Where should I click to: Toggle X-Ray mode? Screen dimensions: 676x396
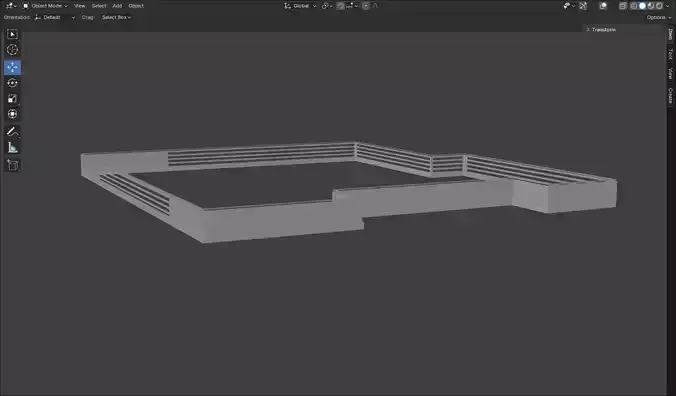pos(623,6)
